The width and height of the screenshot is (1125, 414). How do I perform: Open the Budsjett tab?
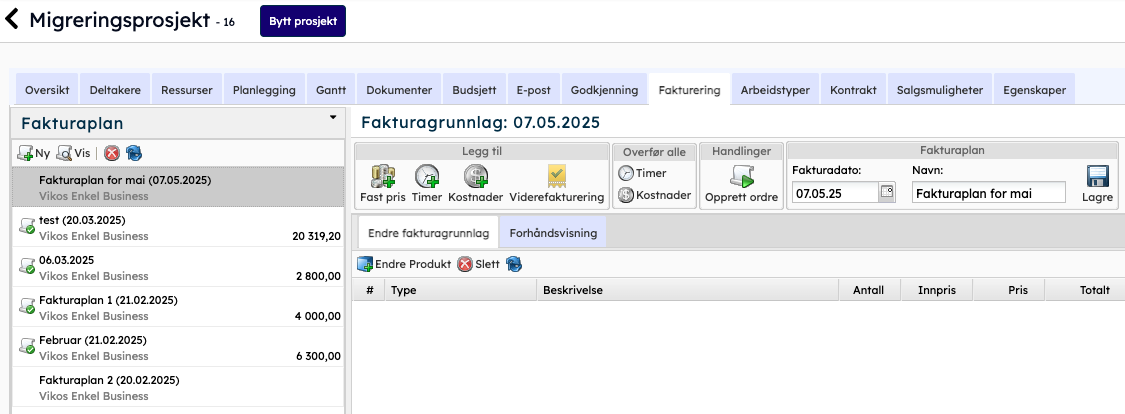(473, 90)
